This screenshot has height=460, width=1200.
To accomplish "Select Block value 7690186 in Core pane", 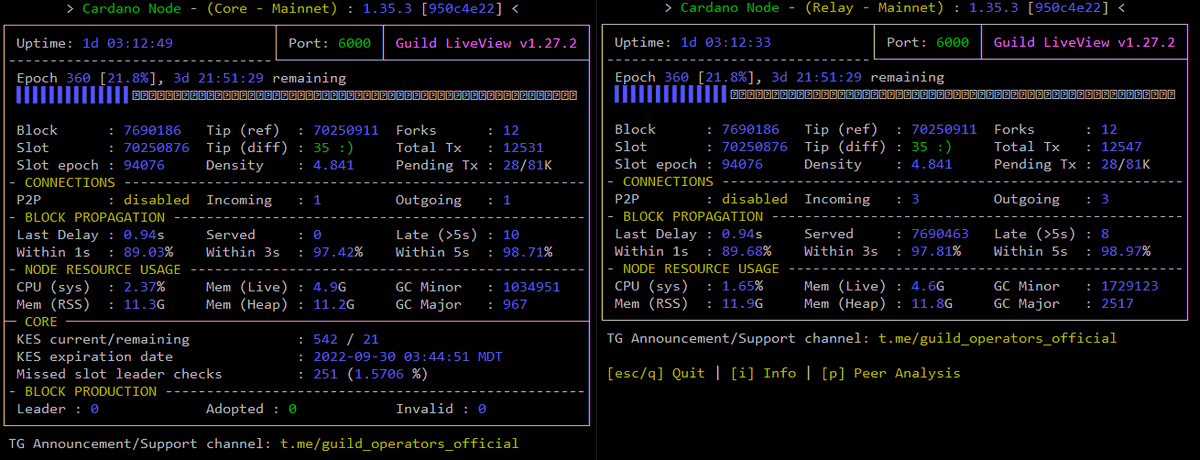I will [x=152, y=130].
